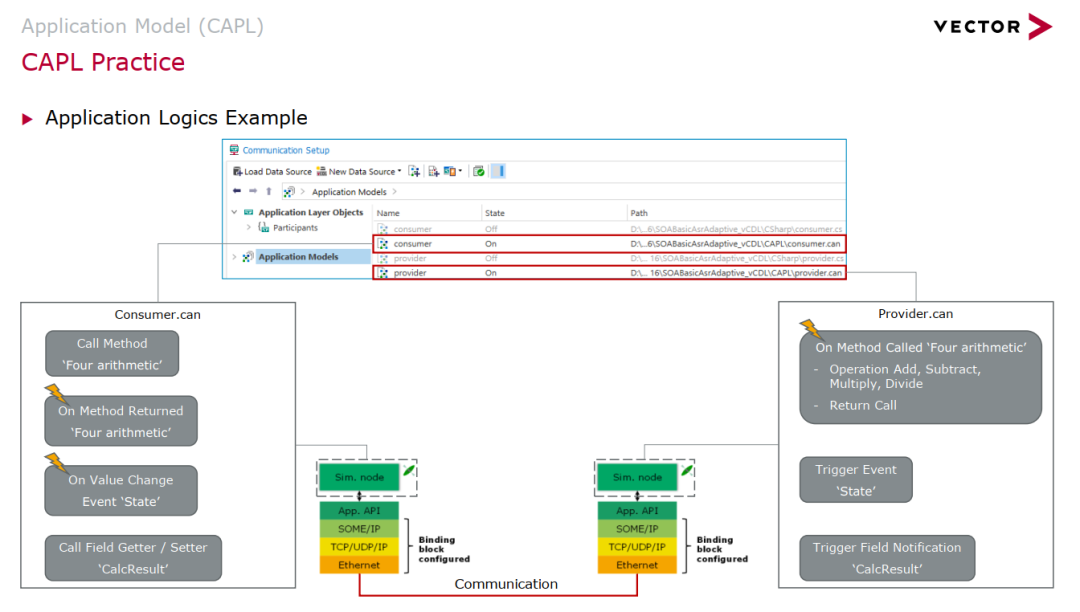Expand the Application Models tree node
This screenshot has width=1080, height=612.
coord(234,257)
